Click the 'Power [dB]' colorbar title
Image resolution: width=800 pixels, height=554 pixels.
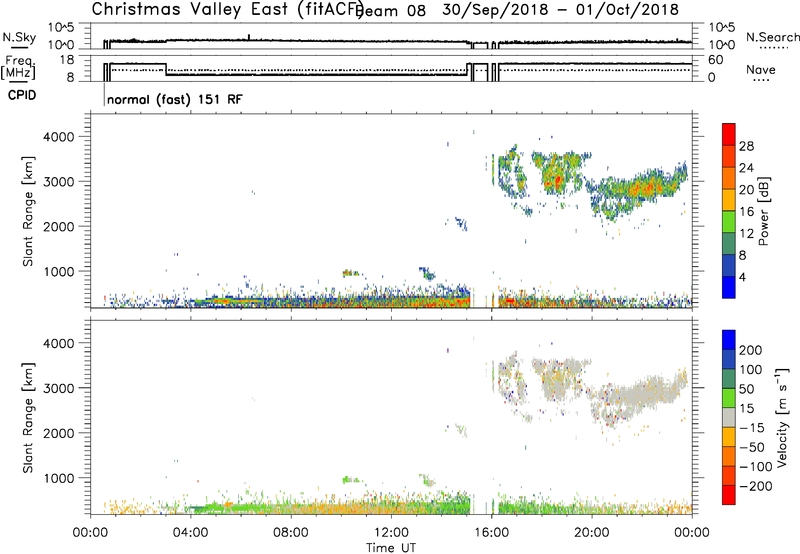coord(763,211)
